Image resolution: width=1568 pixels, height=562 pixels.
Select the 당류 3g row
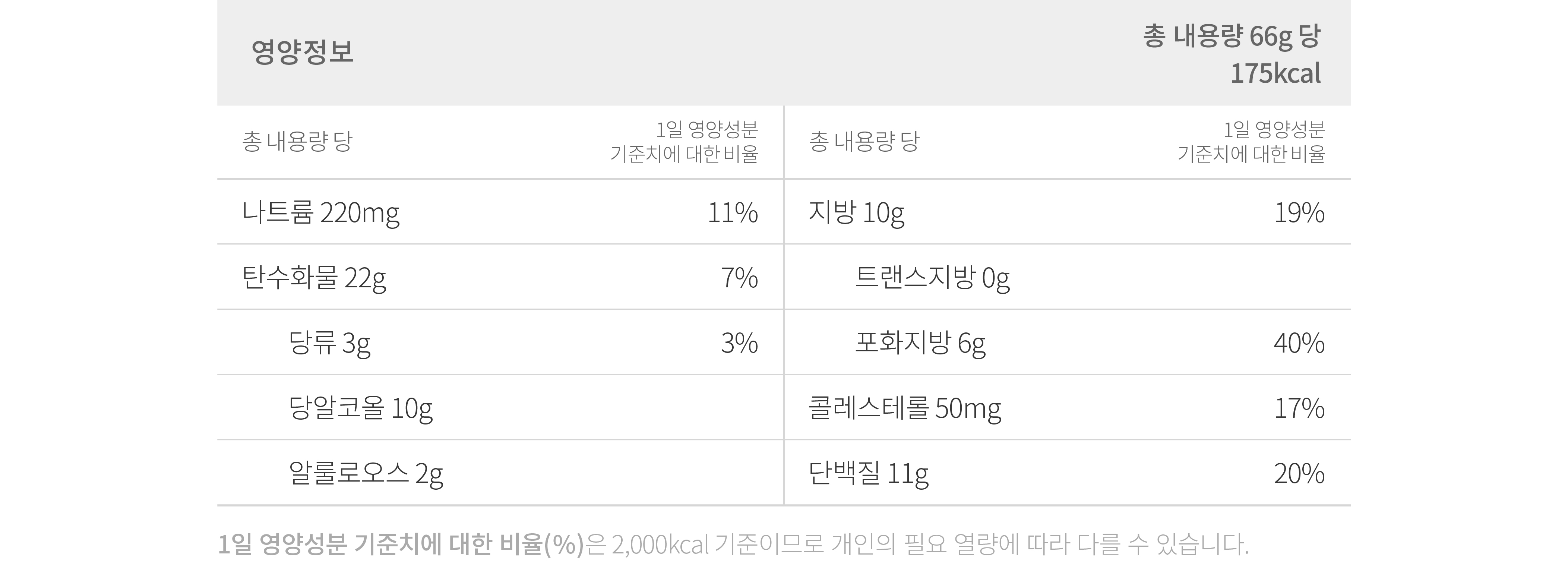click(x=500, y=342)
